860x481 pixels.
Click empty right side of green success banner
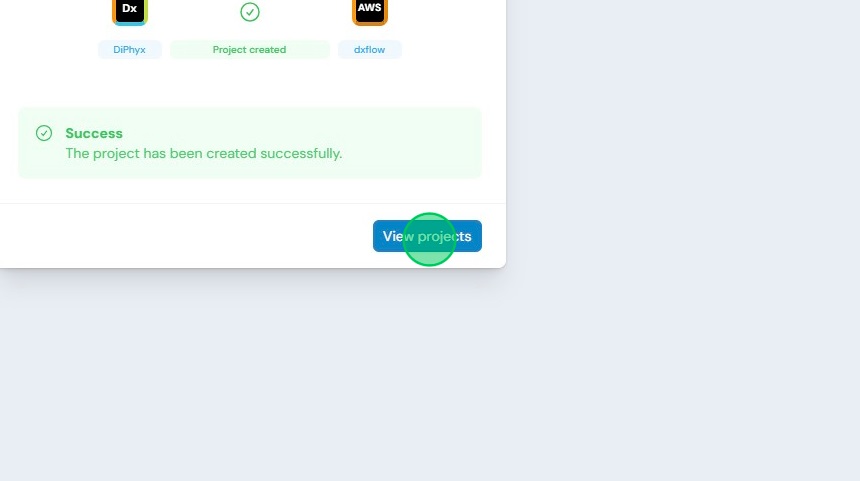tap(417, 143)
